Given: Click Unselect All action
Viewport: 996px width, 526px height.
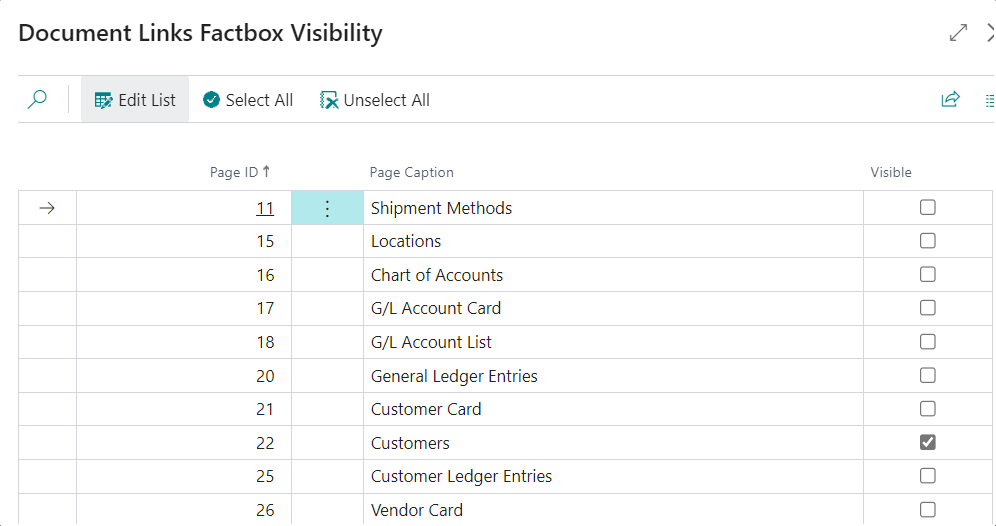Looking at the screenshot, I should point(375,100).
